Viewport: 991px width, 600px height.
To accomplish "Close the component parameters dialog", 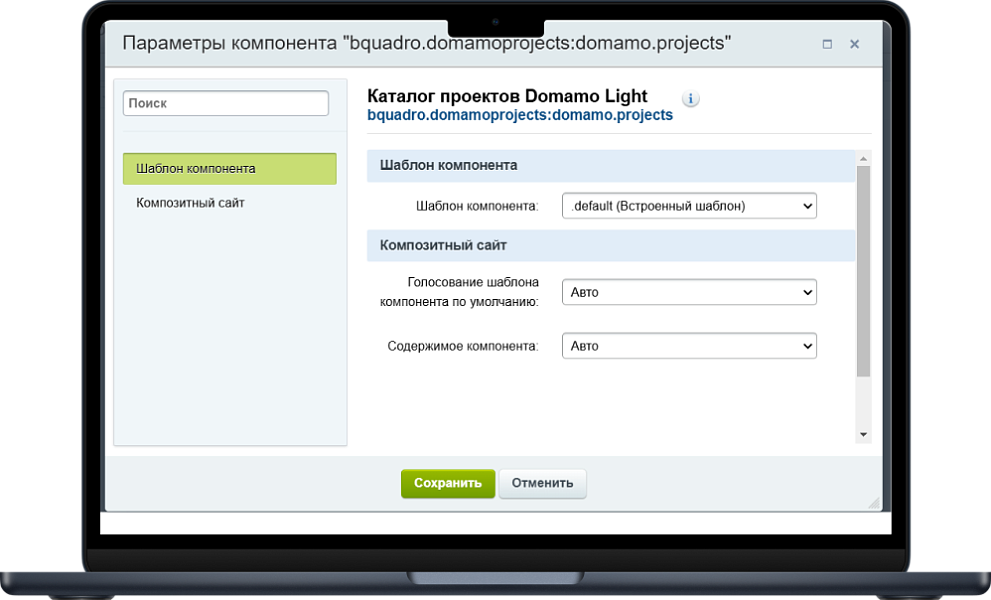I will pyautogui.click(x=853, y=44).
